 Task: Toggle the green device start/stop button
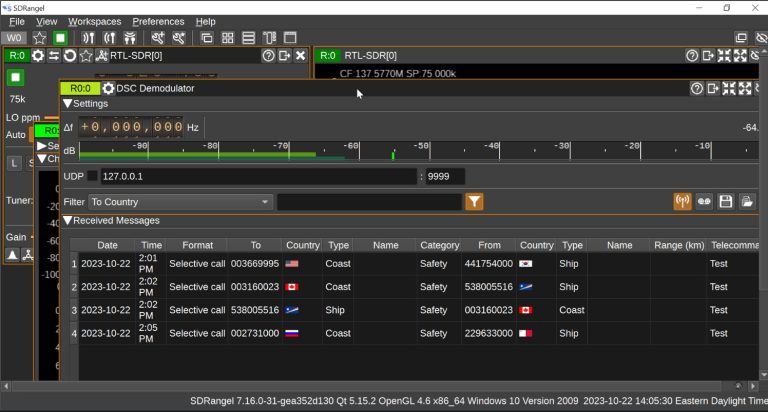[16, 77]
